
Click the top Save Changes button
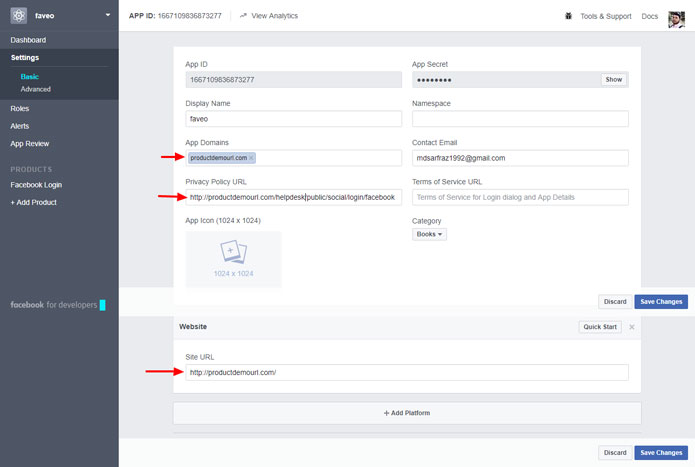pyautogui.click(x=661, y=301)
